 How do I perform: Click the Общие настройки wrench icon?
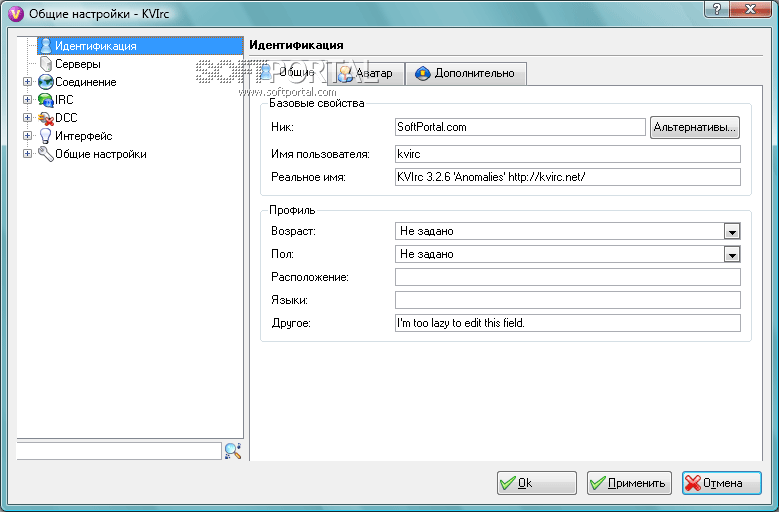(46, 154)
